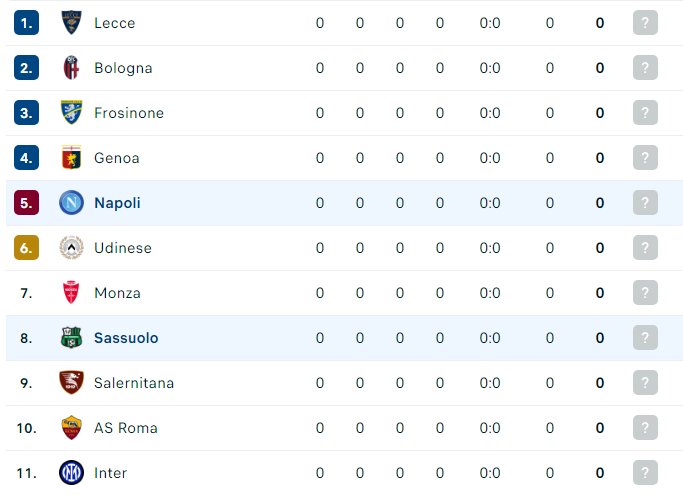
Task: Click the Bologna club crest
Action: coord(71,68)
